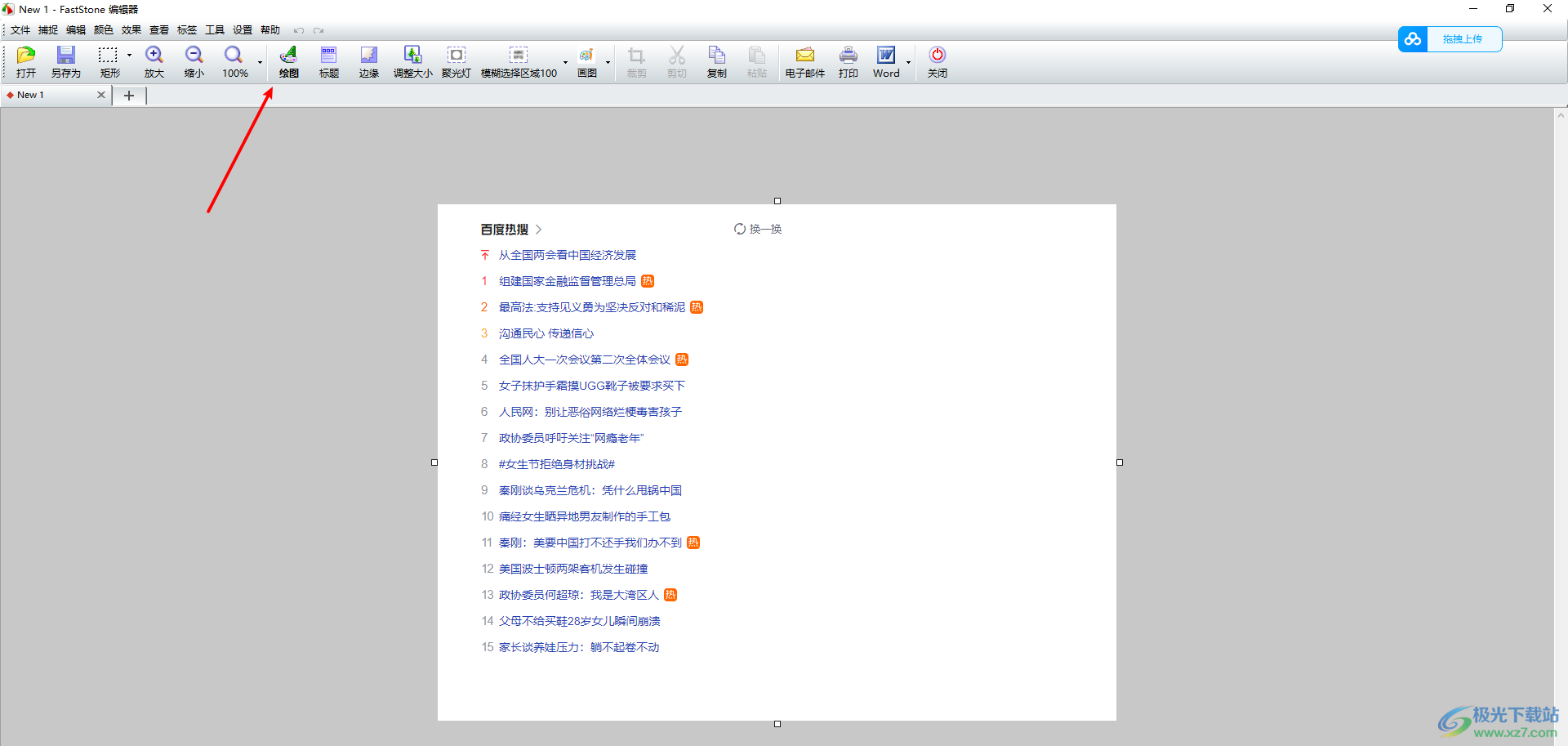This screenshot has width=1568, height=746.
Task: Open the Effects (效果) menu
Action: (x=131, y=30)
